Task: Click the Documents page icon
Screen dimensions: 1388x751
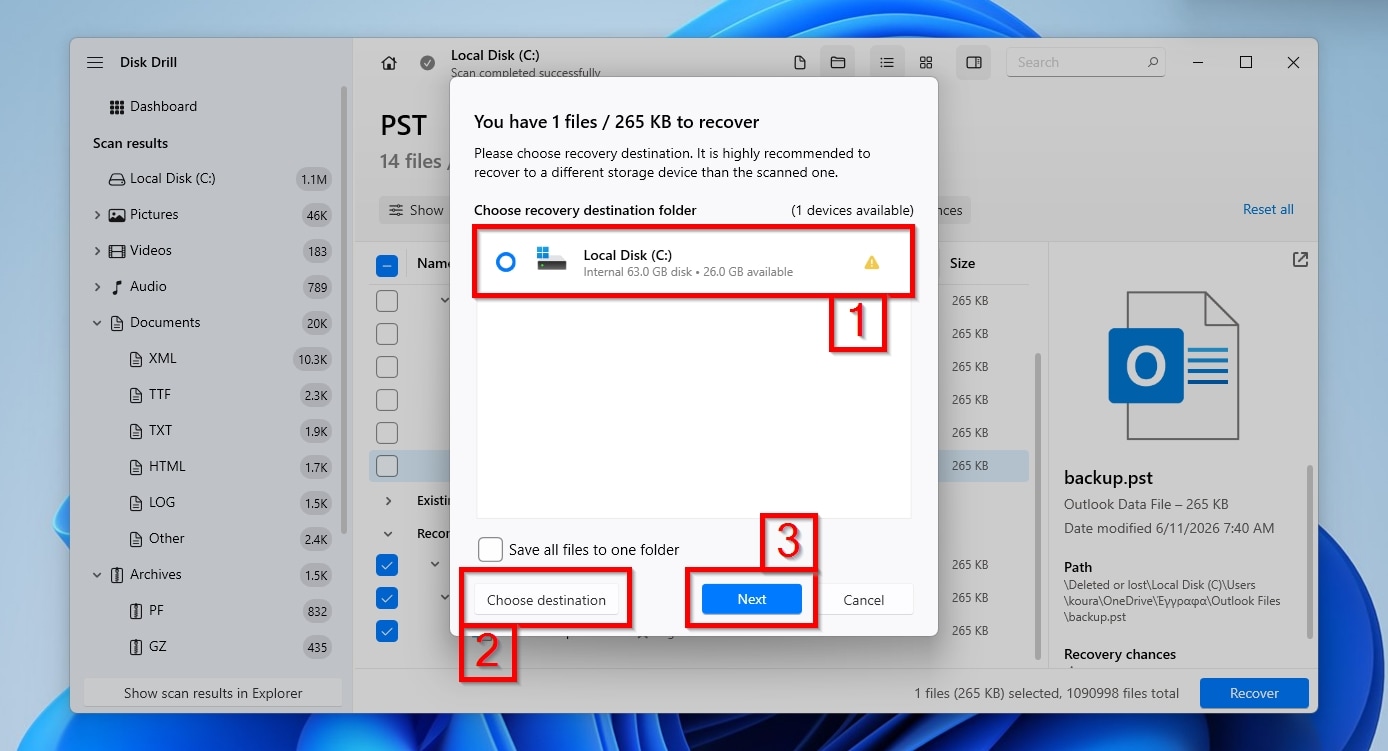Action: [117, 323]
